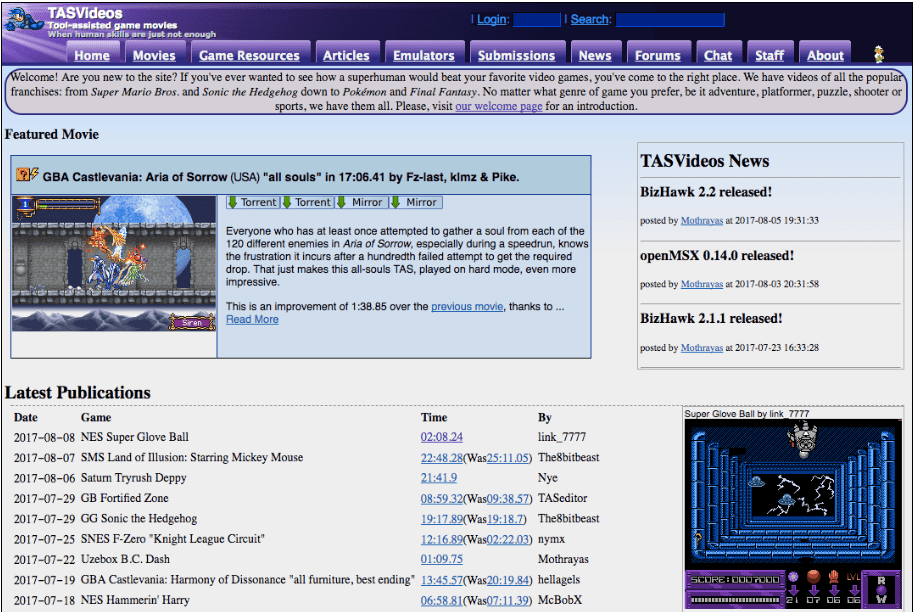Click the Mega Man TASVideos logo icon
913x612 pixels.
pyautogui.click(x=25, y=20)
